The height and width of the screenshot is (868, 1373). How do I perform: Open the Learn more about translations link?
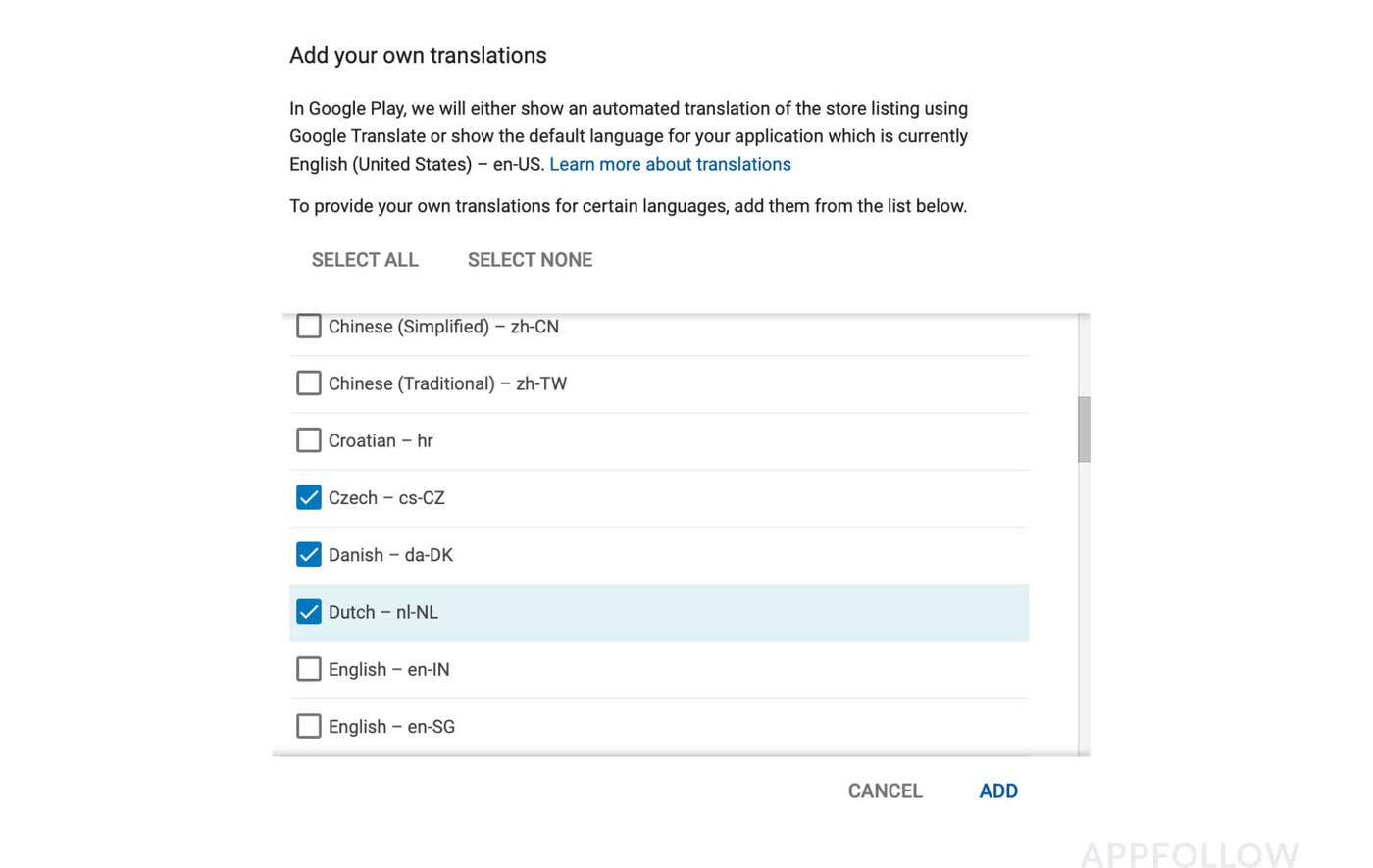[x=670, y=164]
